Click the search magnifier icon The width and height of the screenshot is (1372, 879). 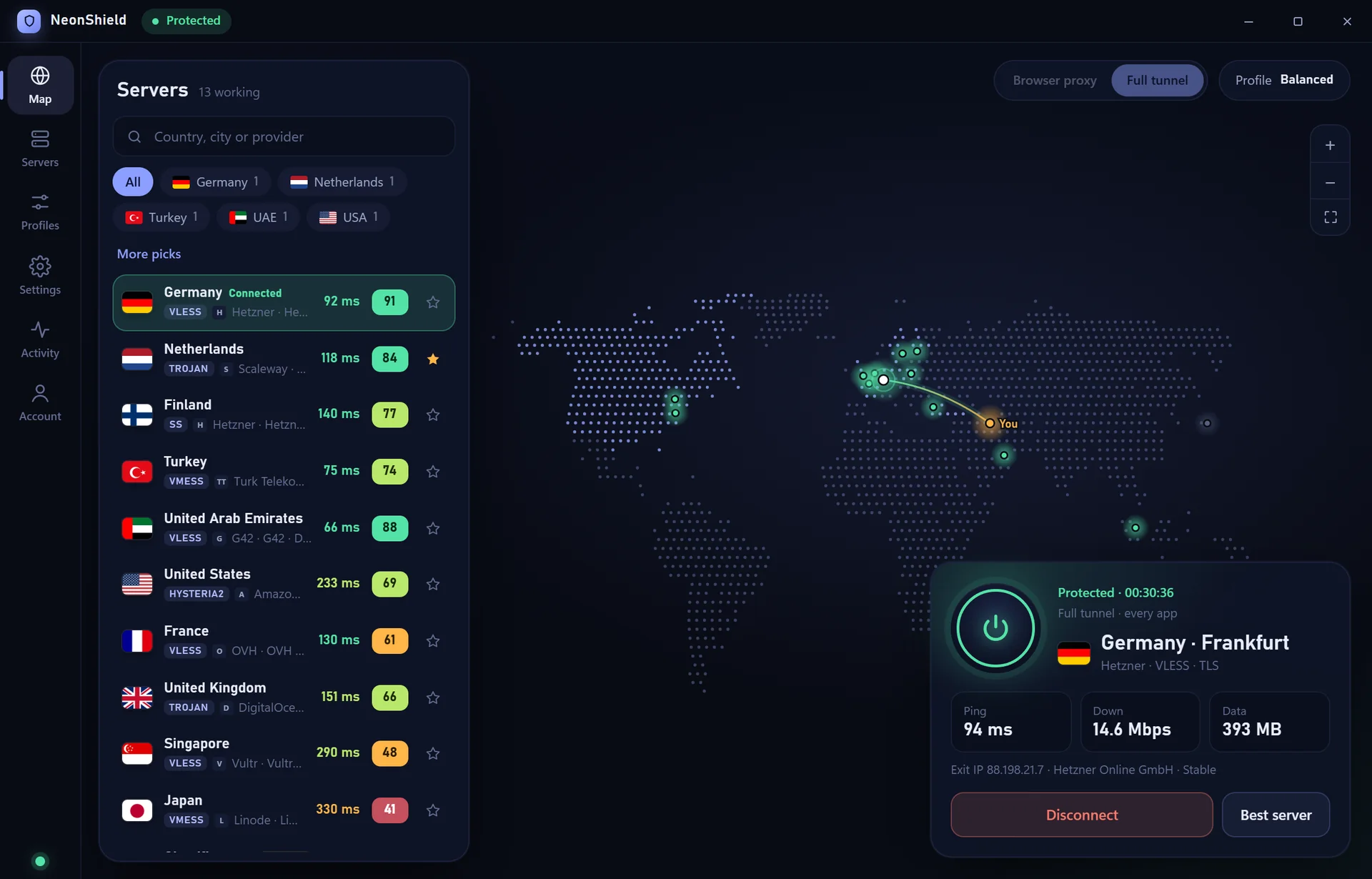point(134,136)
